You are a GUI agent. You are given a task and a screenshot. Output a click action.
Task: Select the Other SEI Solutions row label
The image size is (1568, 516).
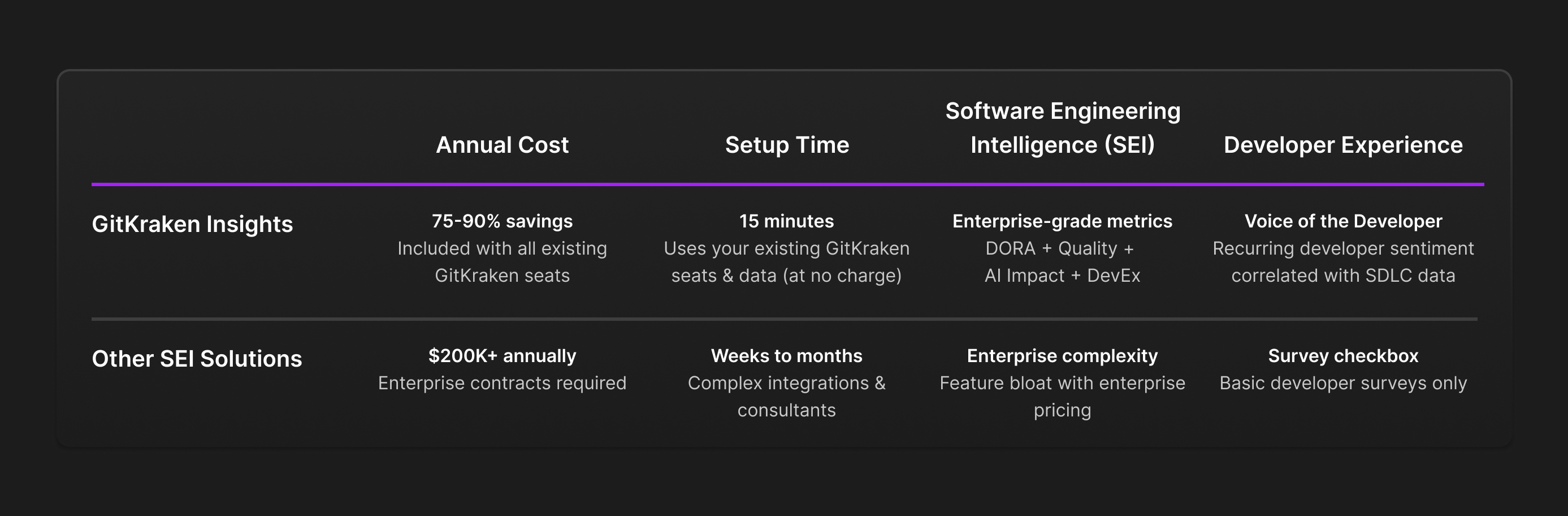pos(197,359)
